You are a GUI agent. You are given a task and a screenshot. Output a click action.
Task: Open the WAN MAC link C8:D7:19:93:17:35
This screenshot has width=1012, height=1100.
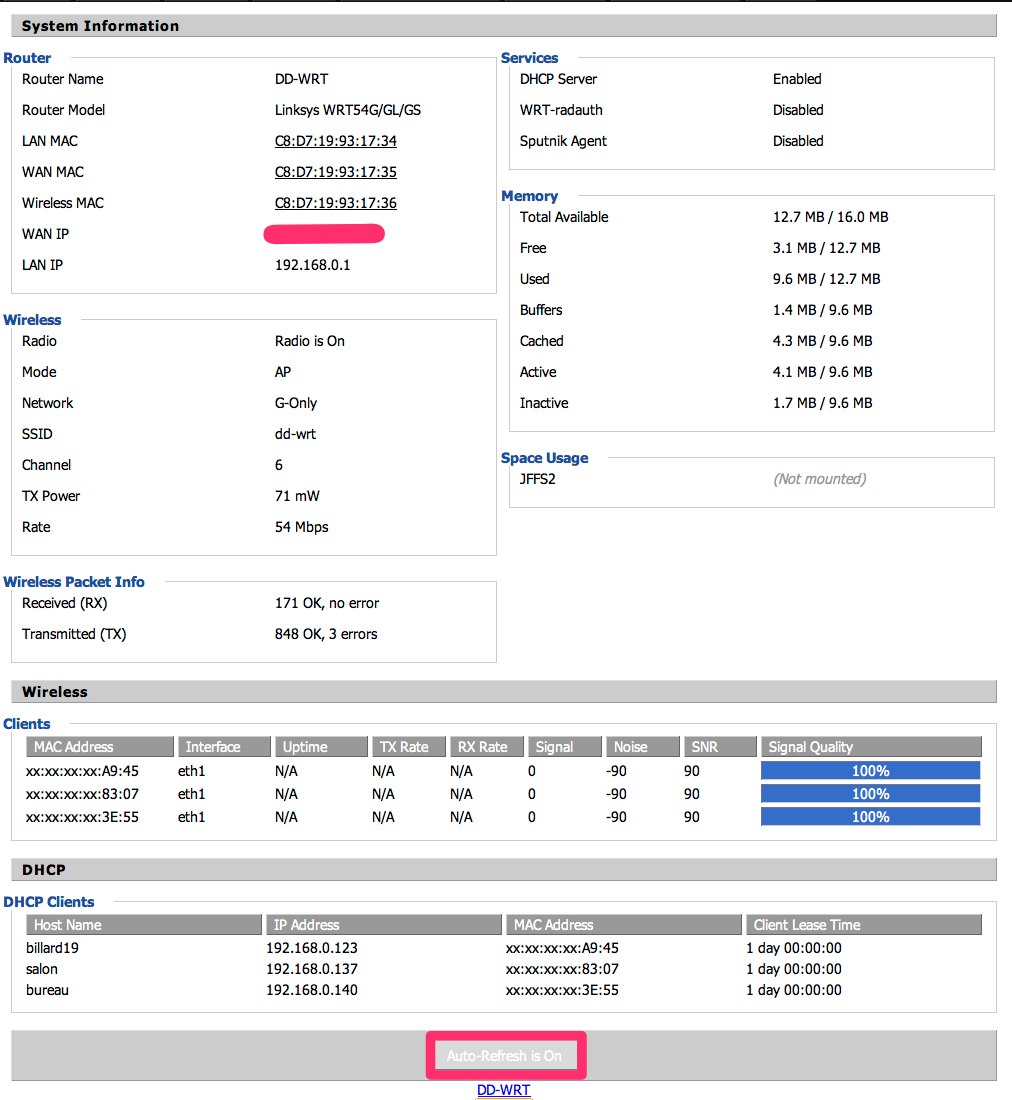(335, 172)
